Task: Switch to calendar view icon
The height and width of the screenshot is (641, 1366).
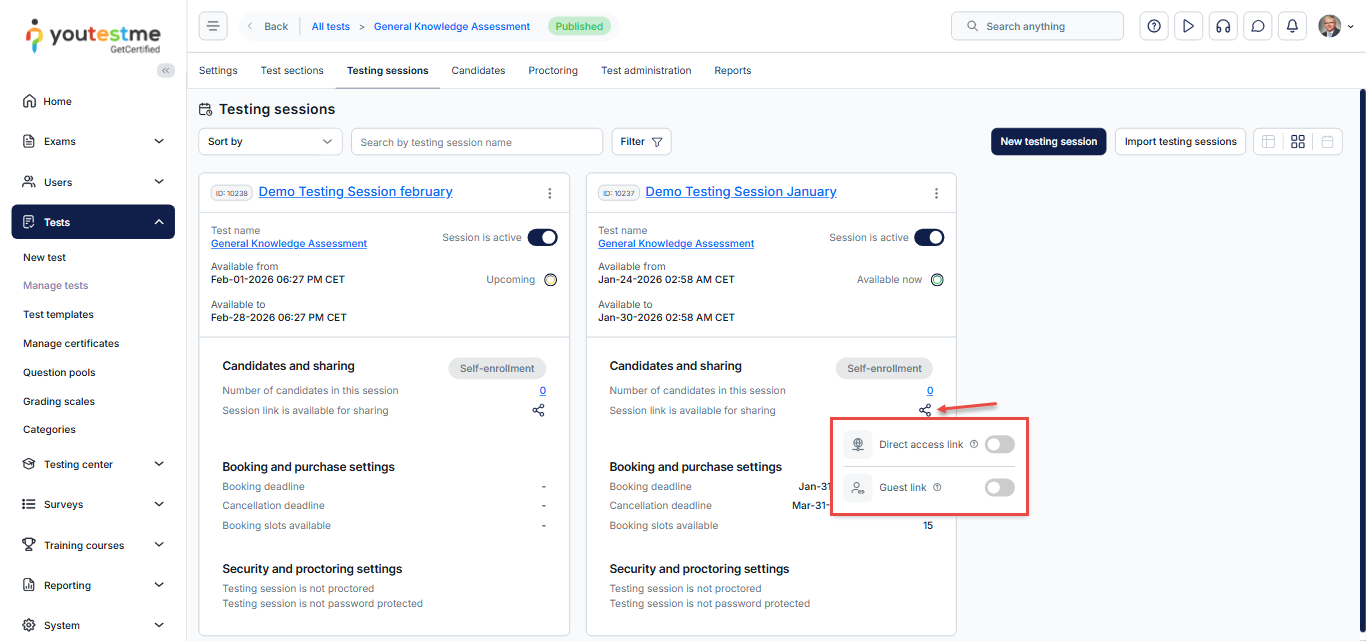Action: (1327, 142)
